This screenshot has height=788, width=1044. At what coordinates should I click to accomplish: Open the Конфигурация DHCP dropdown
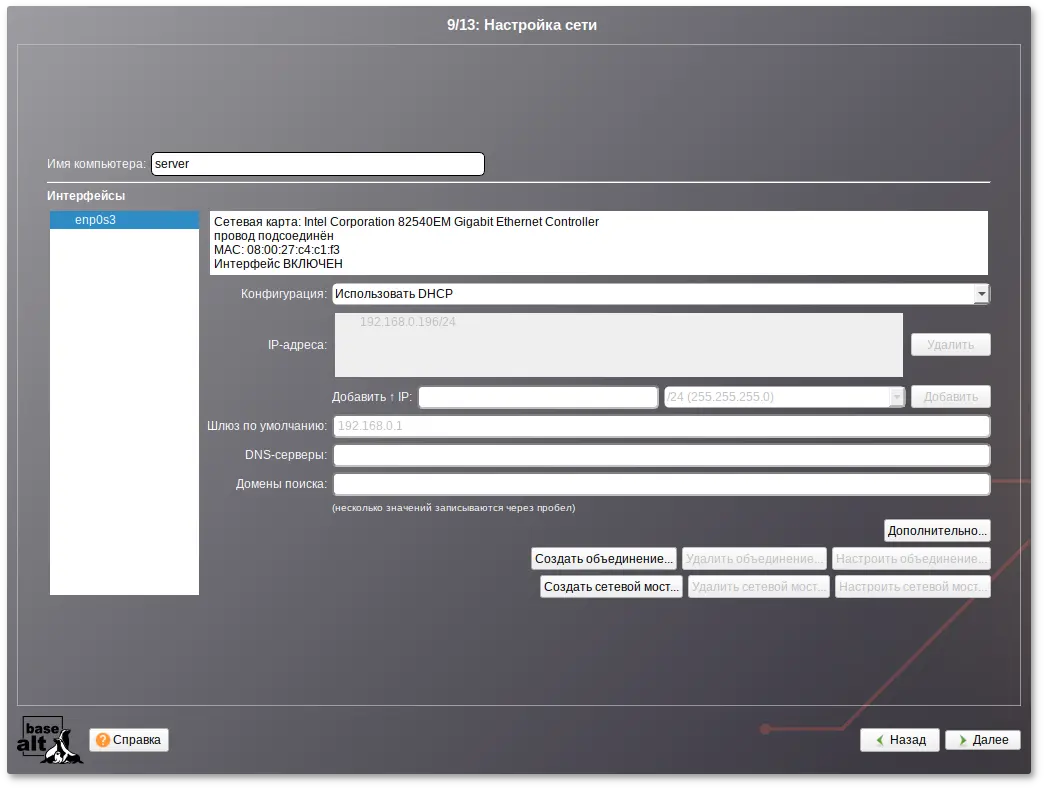coord(660,294)
